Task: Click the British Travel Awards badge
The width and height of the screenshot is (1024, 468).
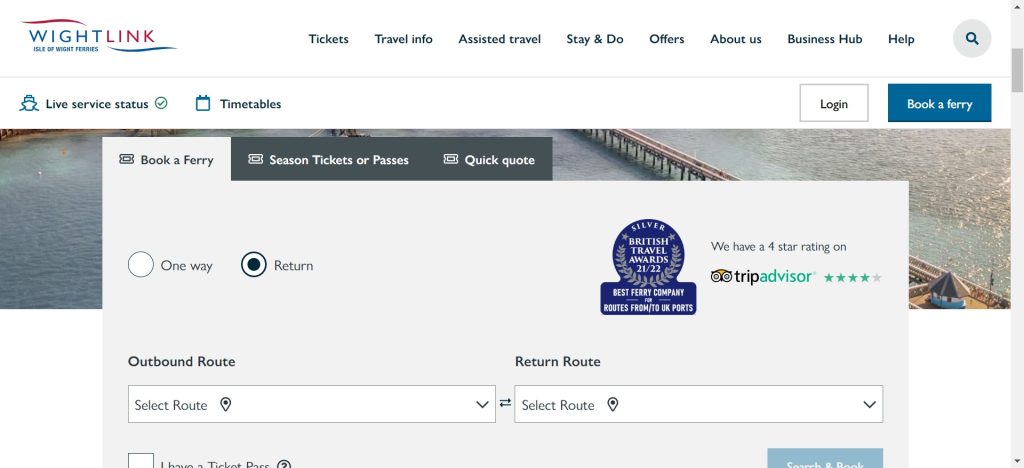Action: coord(648,267)
